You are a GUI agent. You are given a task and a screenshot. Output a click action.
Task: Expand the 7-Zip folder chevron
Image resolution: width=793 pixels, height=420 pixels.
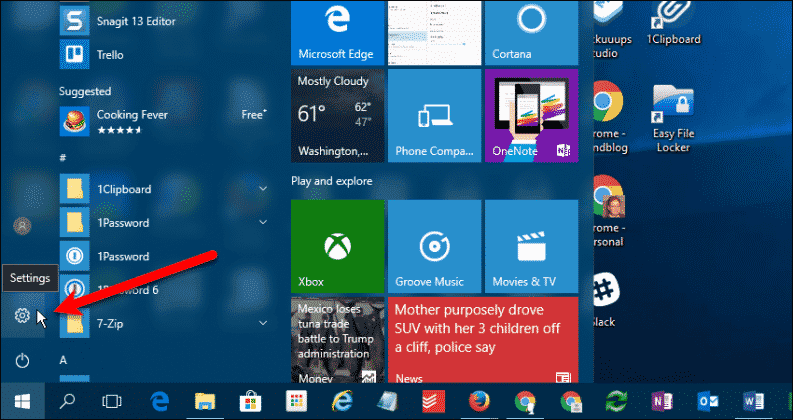[x=263, y=323]
